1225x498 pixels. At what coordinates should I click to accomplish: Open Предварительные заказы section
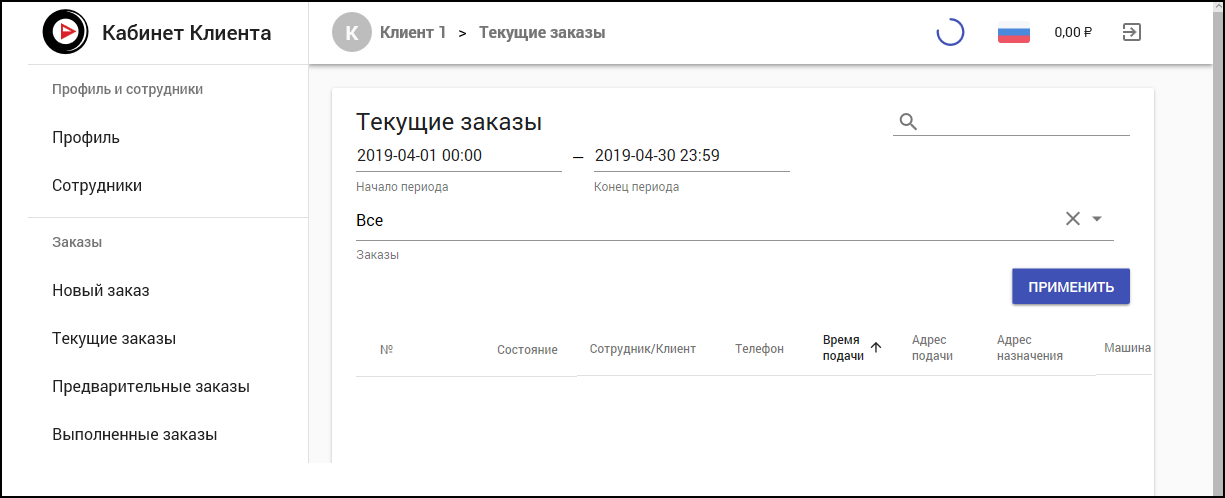point(151,387)
